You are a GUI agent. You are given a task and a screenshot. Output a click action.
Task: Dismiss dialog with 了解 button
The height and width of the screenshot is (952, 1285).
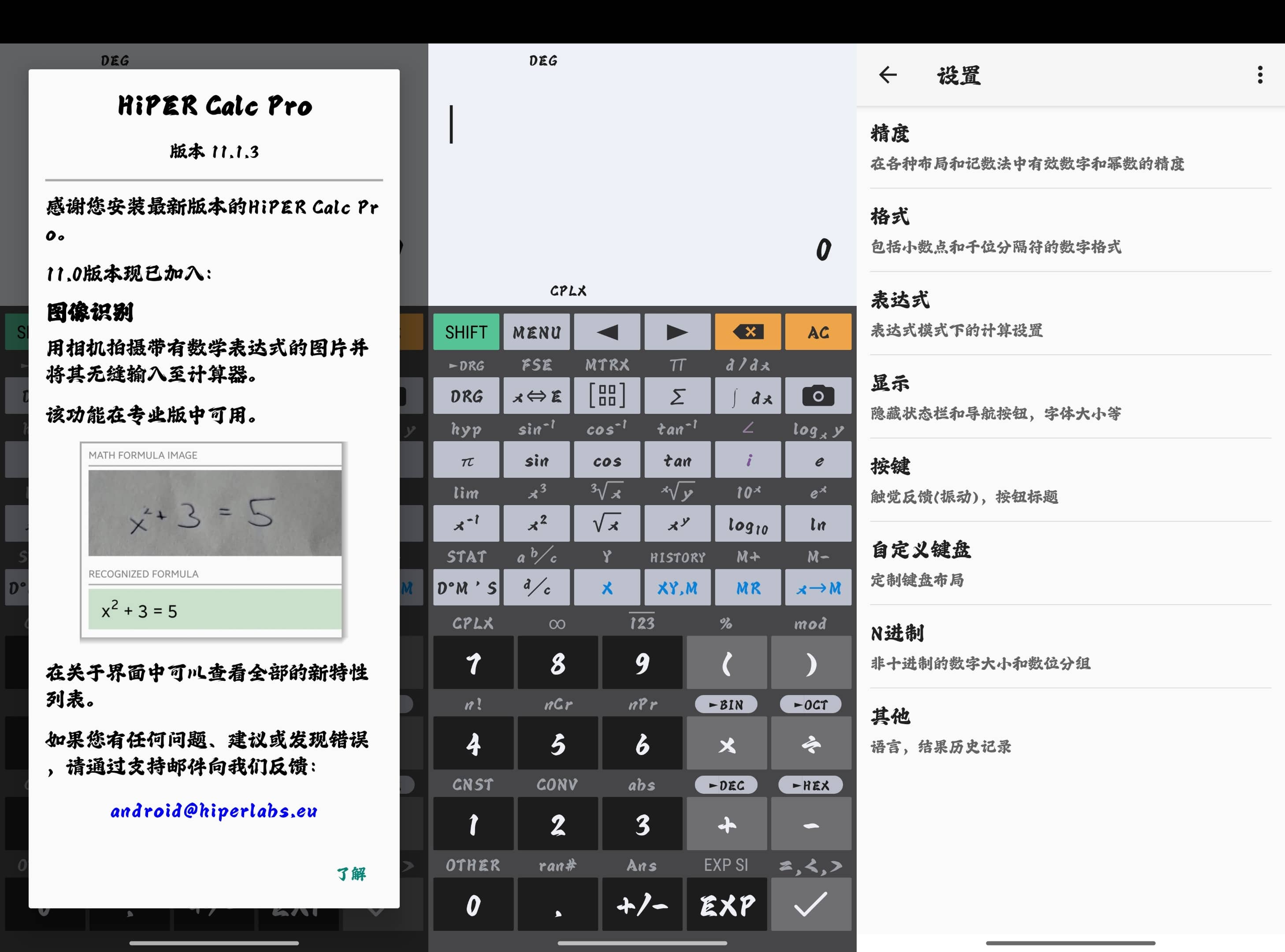[x=351, y=874]
